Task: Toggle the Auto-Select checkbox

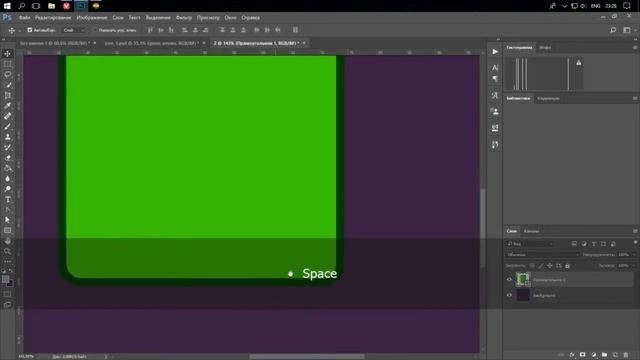Action: point(29,30)
